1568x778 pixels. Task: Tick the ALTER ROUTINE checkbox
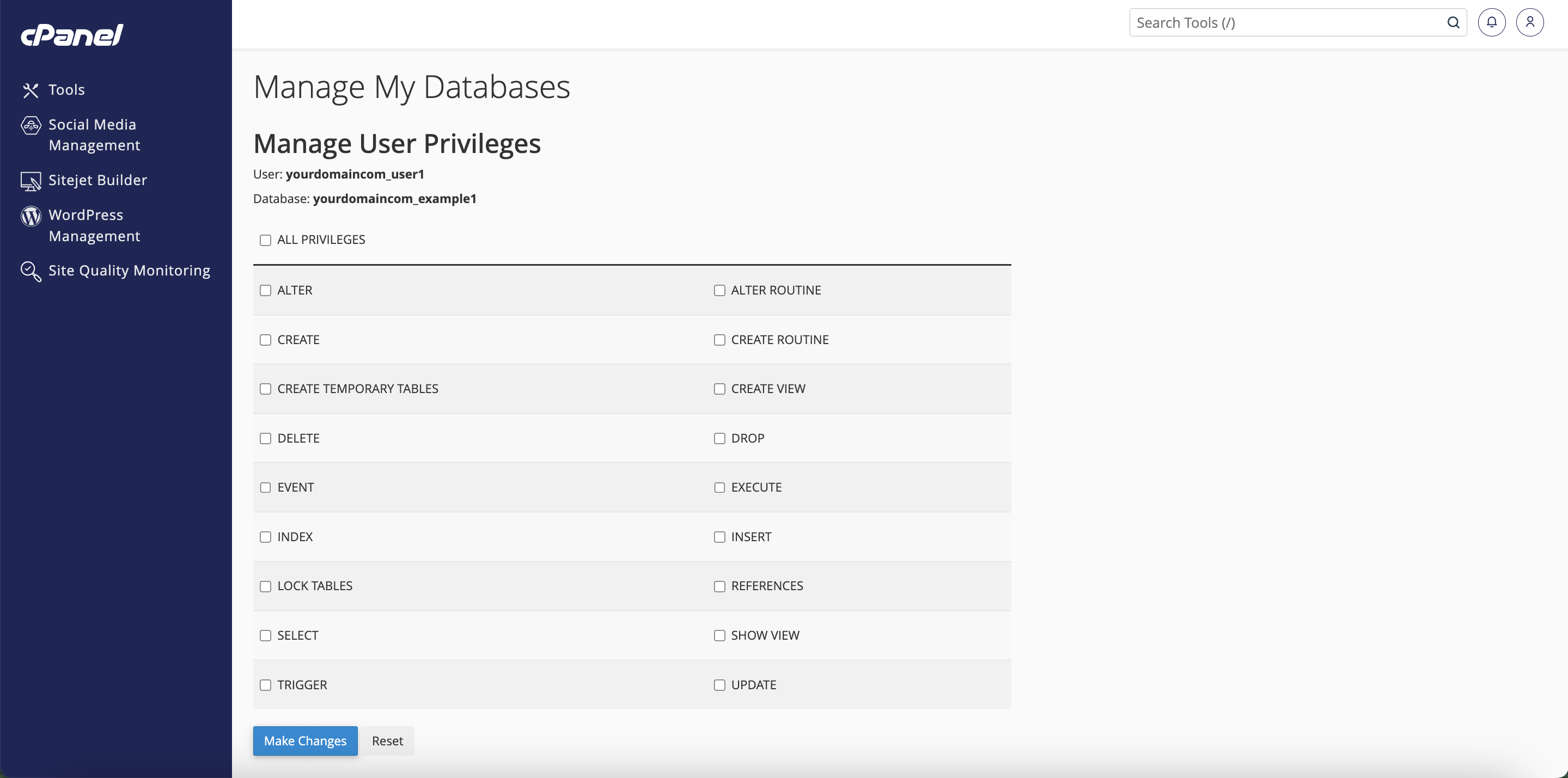tap(719, 291)
